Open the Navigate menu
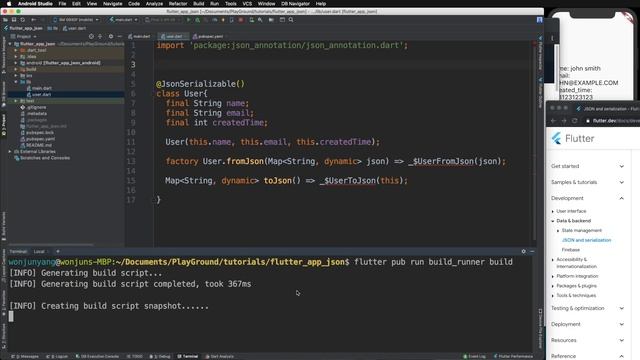 (112, 4)
